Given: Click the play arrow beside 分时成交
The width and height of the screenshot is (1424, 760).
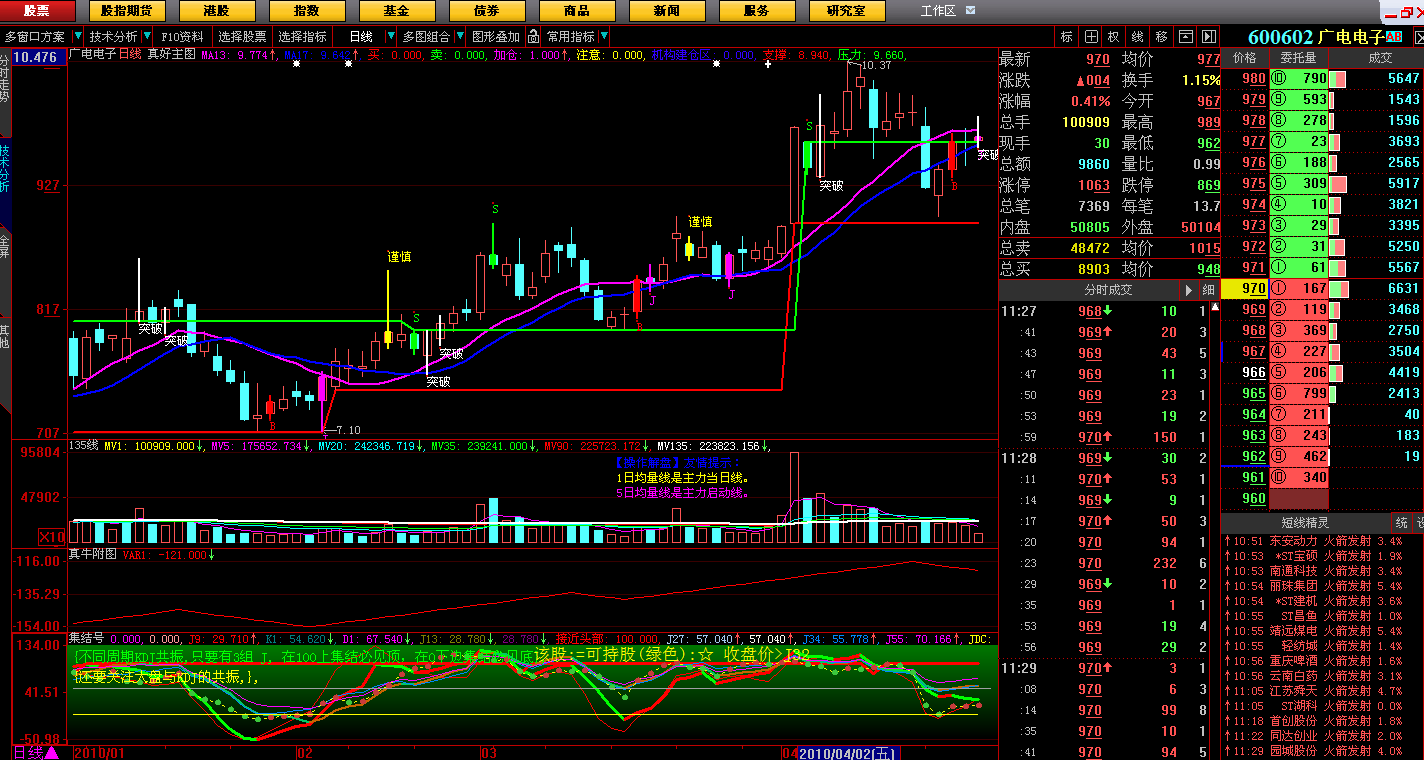Looking at the screenshot, I should pyautogui.click(x=1188, y=290).
